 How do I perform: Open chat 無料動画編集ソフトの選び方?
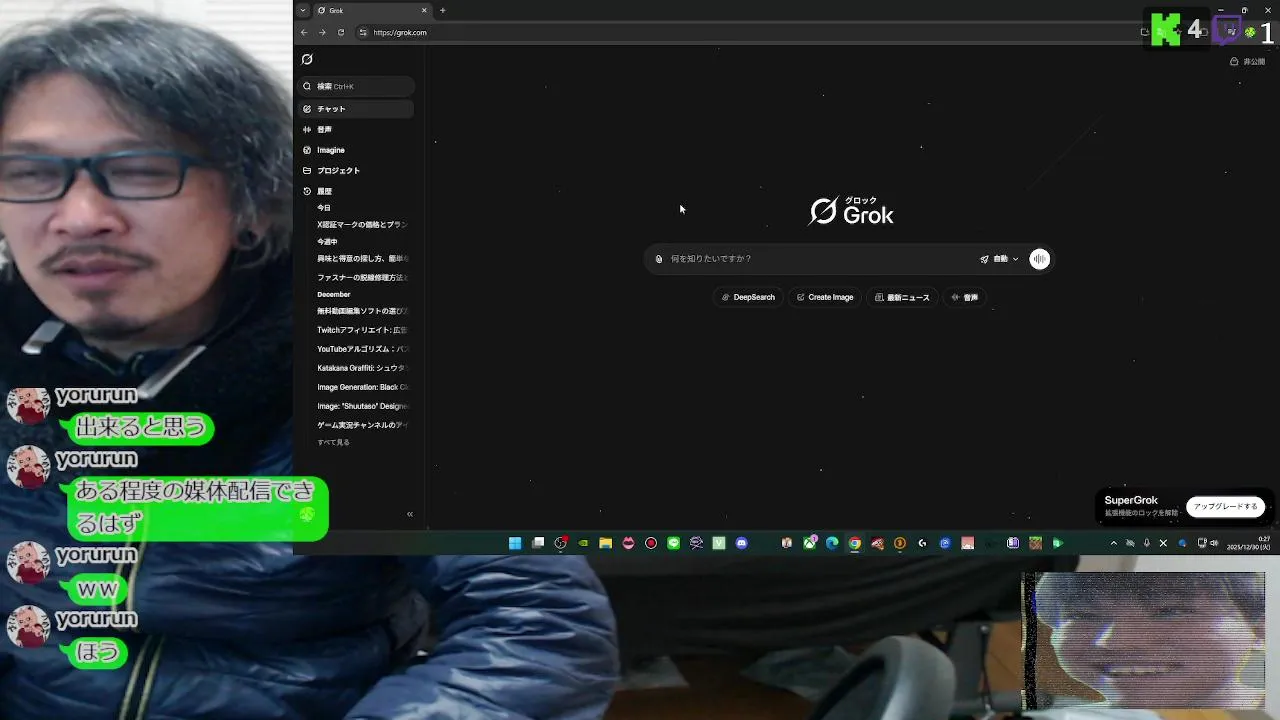point(362,311)
